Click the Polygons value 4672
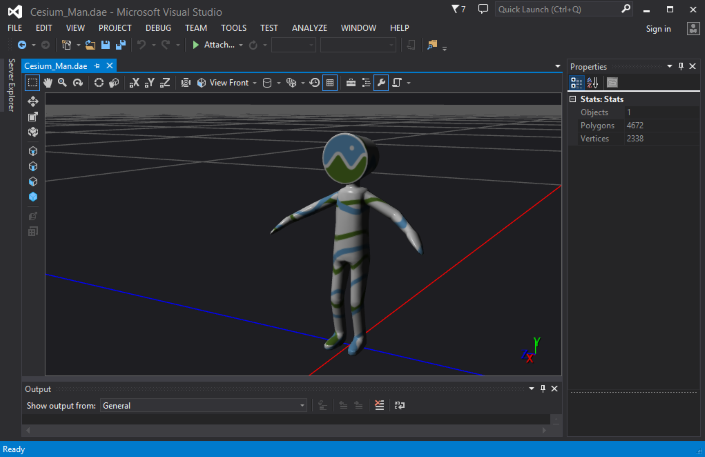Image resolution: width=705 pixels, height=457 pixels. click(635, 125)
